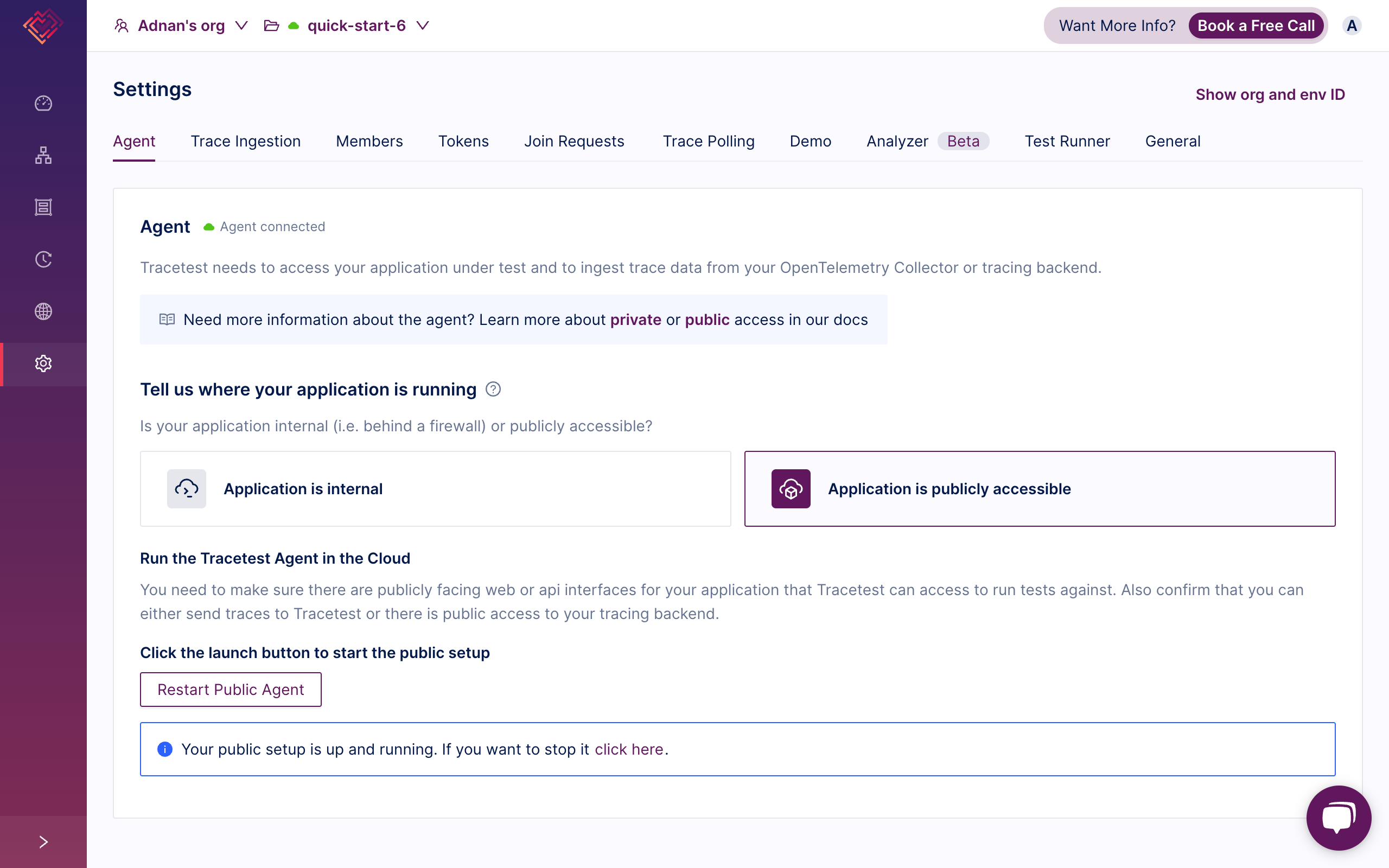Viewport: 1389px width, 868px height.
Task: Open the dashboard gauge icon in sidebar
Action: [x=43, y=103]
